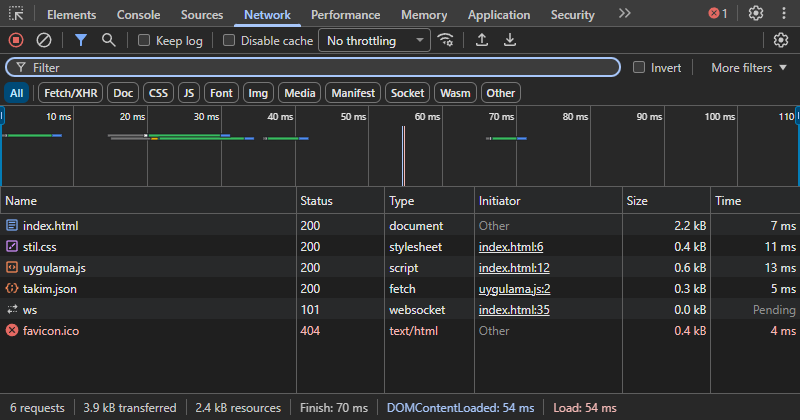The height and width of the screenshot is (420, 800).
Task: Filter by Doc requests
Action: click(123, 93)
